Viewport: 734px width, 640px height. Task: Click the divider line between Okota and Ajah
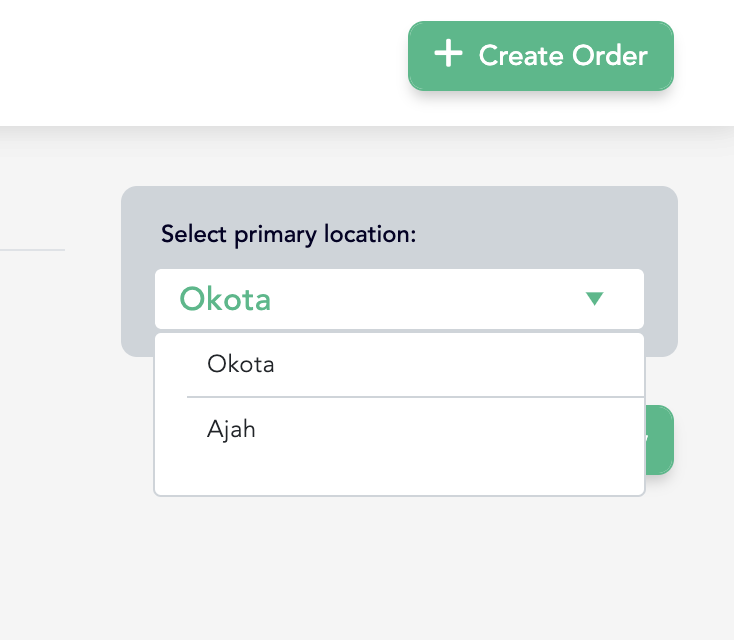coord(400,397)
